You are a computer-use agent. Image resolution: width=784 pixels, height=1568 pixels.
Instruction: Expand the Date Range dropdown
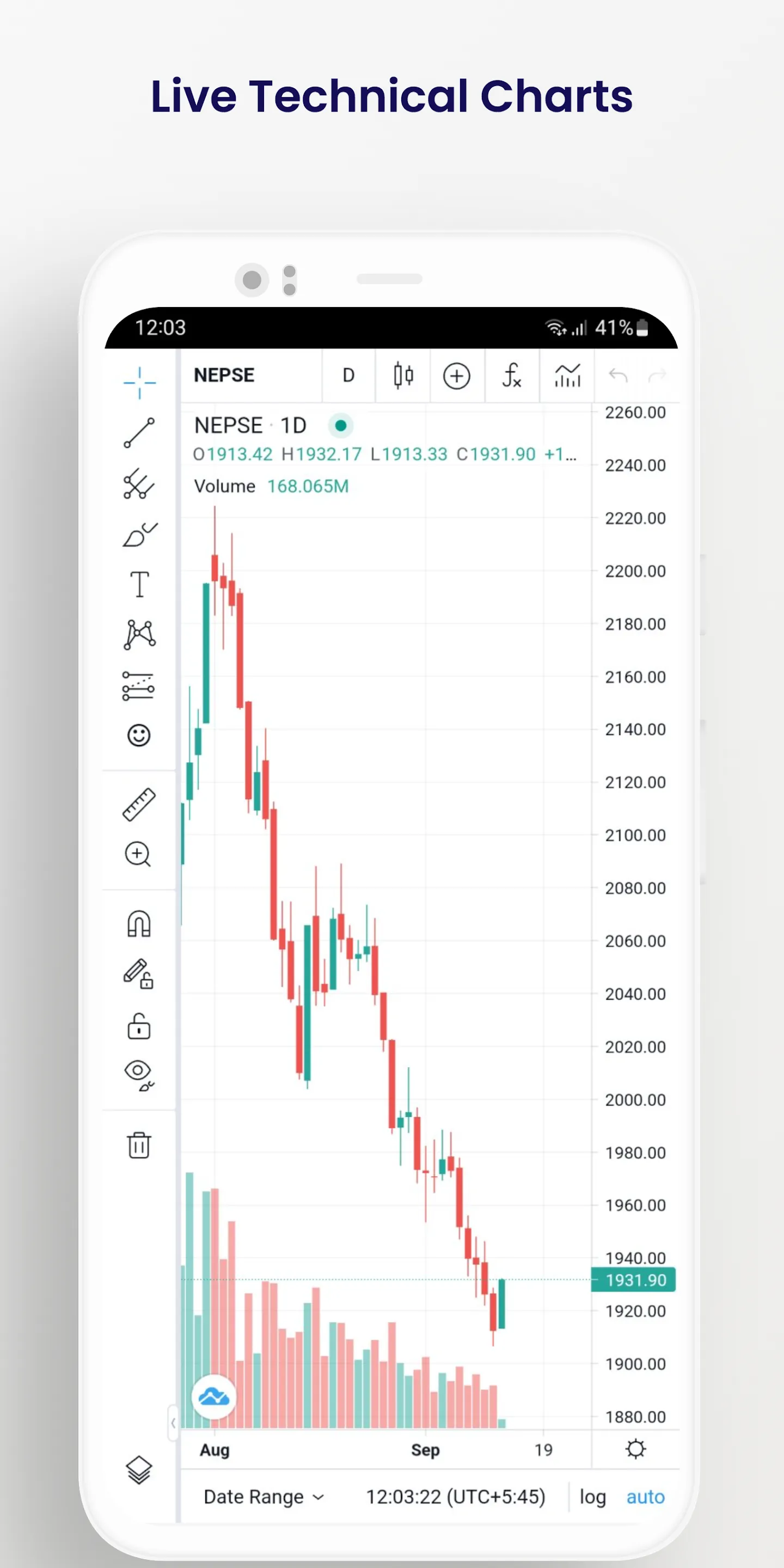[x=264, y=1497]
